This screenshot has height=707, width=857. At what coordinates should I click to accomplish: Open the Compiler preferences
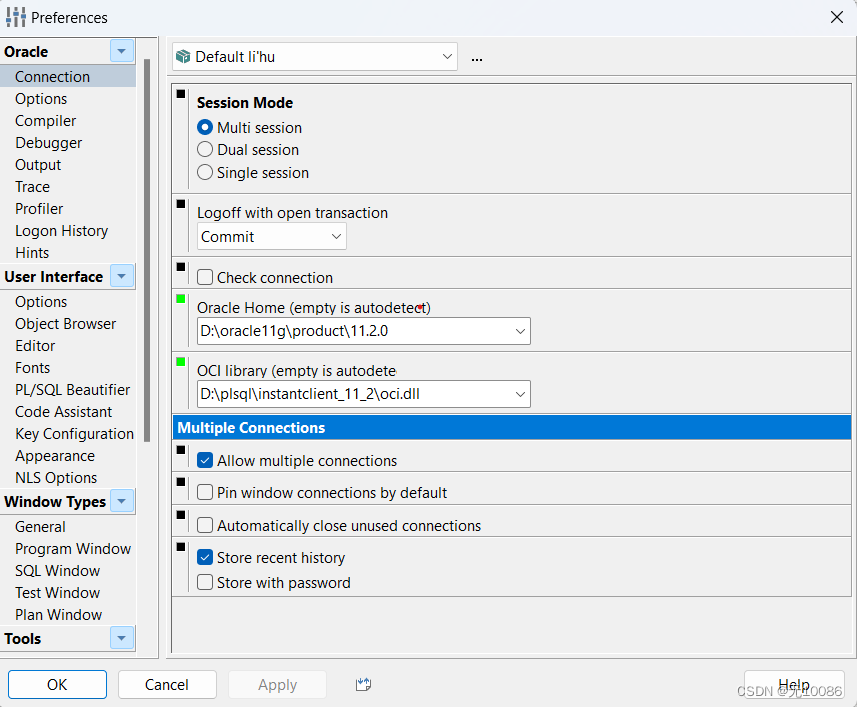click(45, 121)
